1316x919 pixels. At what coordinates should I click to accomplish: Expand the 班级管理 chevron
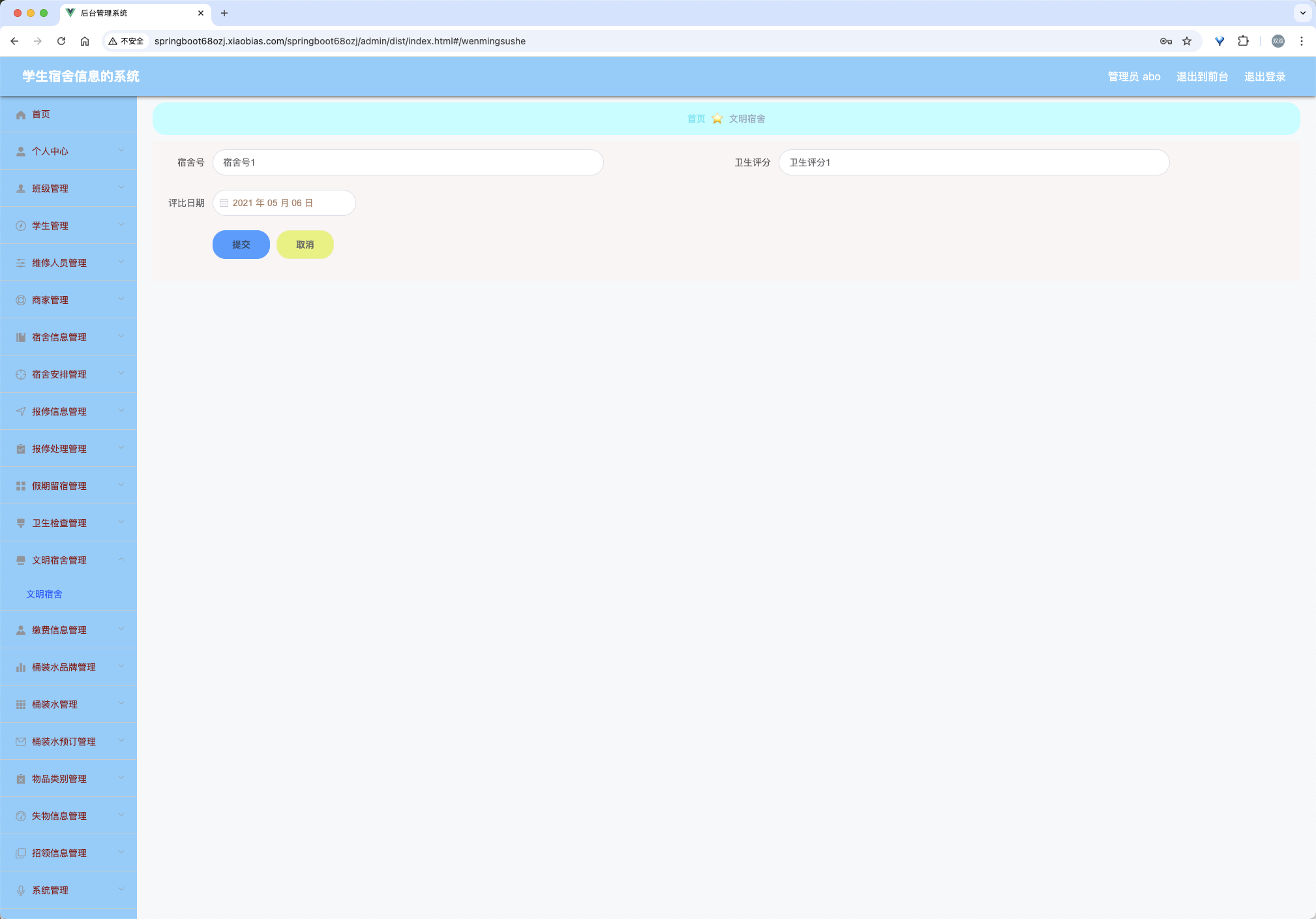121,188
